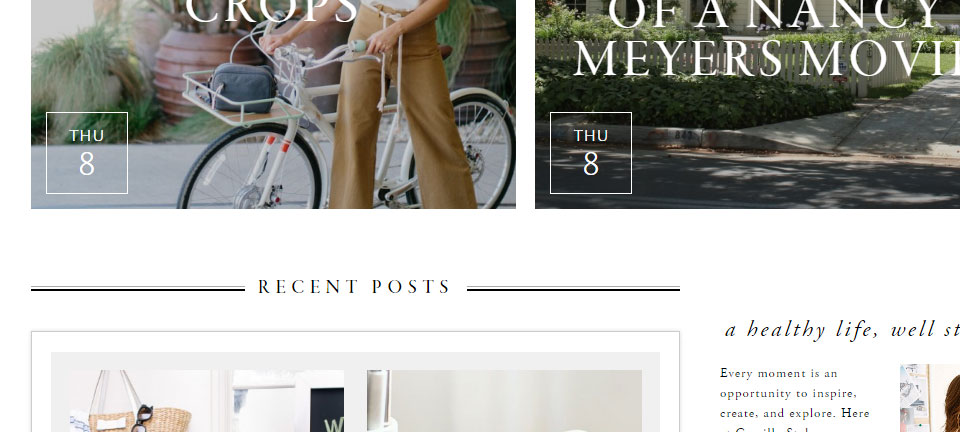Screen dimensions: 960x432
Task: Select the gray bag on the bicycle rack
Action: (x=242, y=88)
